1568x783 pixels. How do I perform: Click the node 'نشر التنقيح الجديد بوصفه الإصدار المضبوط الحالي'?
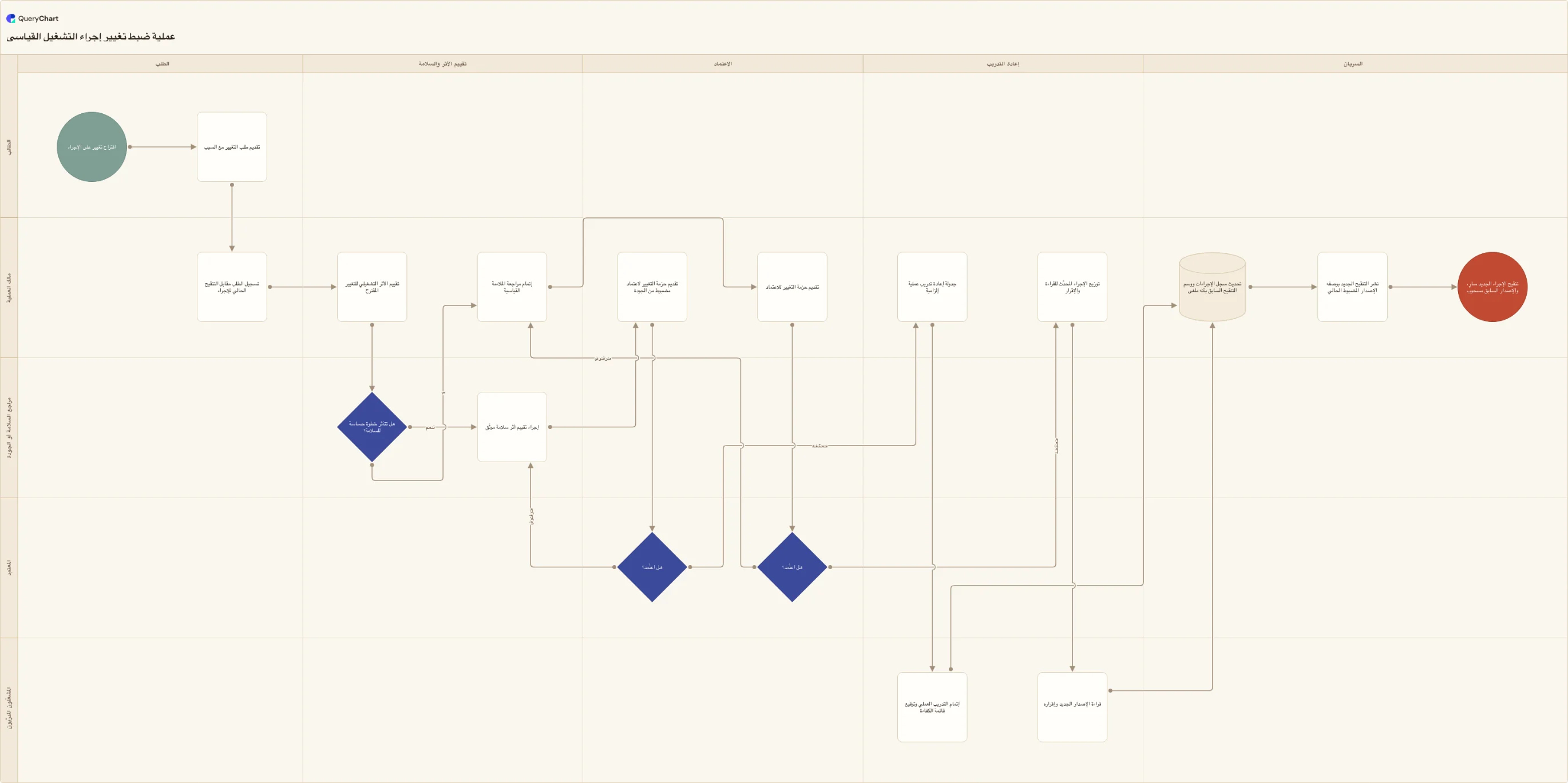[x=1352, y=287]
